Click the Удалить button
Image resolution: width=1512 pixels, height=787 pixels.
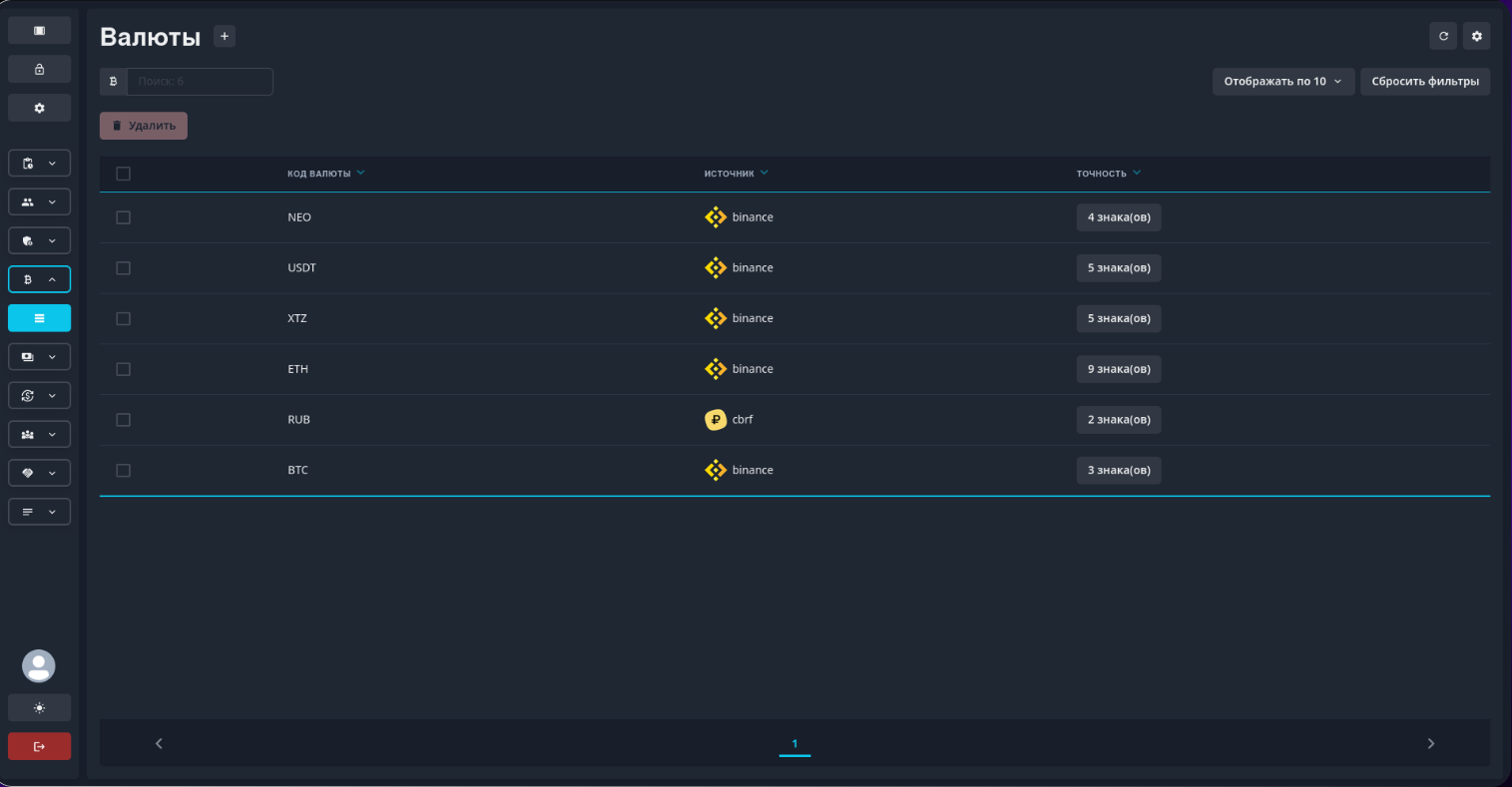[144, 126]
